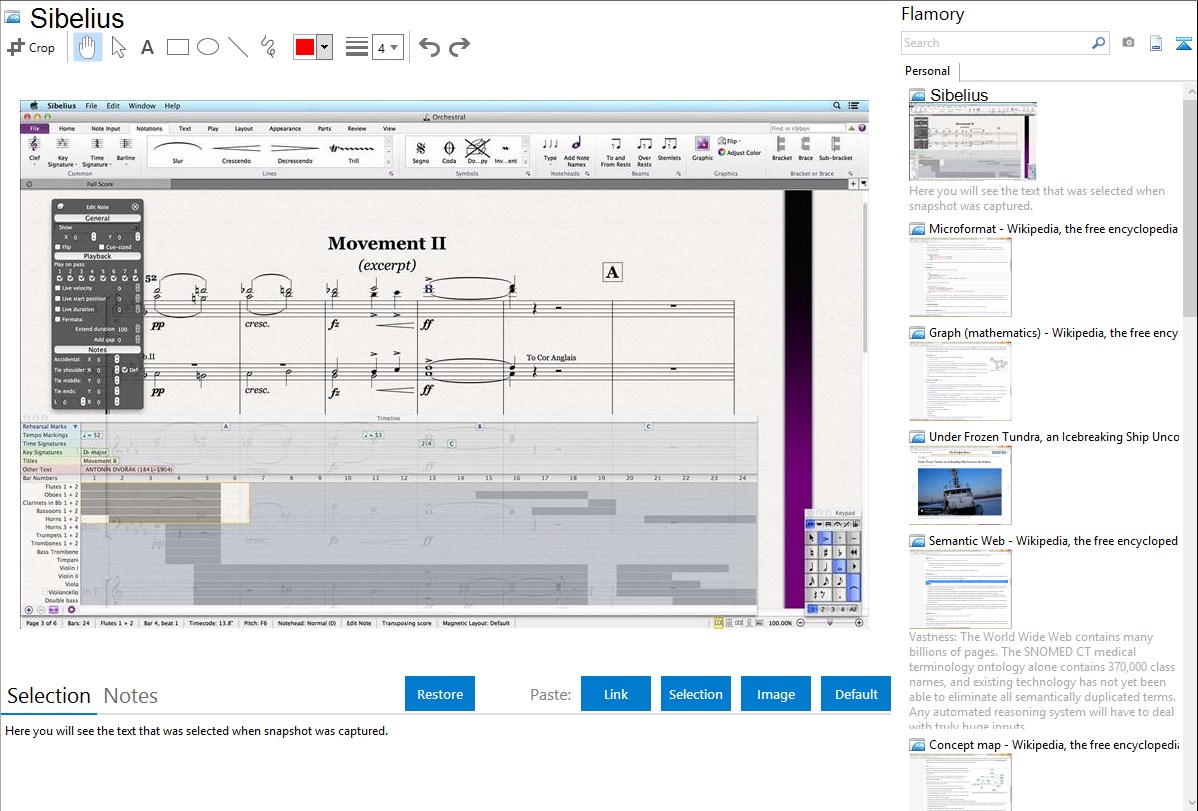The width and height of the screenshot is (1198, 811).
Task: Activate the hand pan tool
Action: [x=88, y=47]
